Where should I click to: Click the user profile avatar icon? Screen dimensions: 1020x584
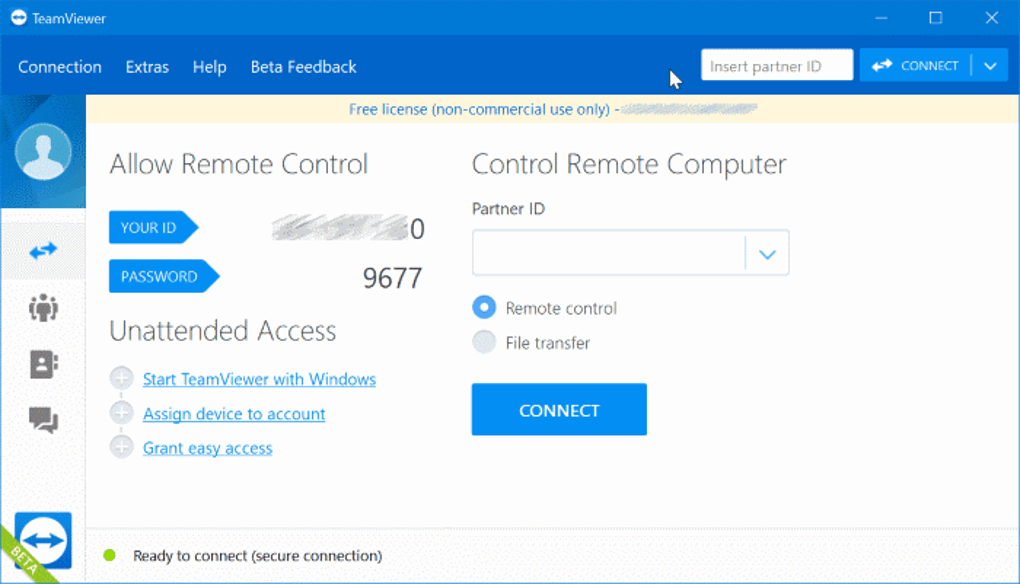43,152
